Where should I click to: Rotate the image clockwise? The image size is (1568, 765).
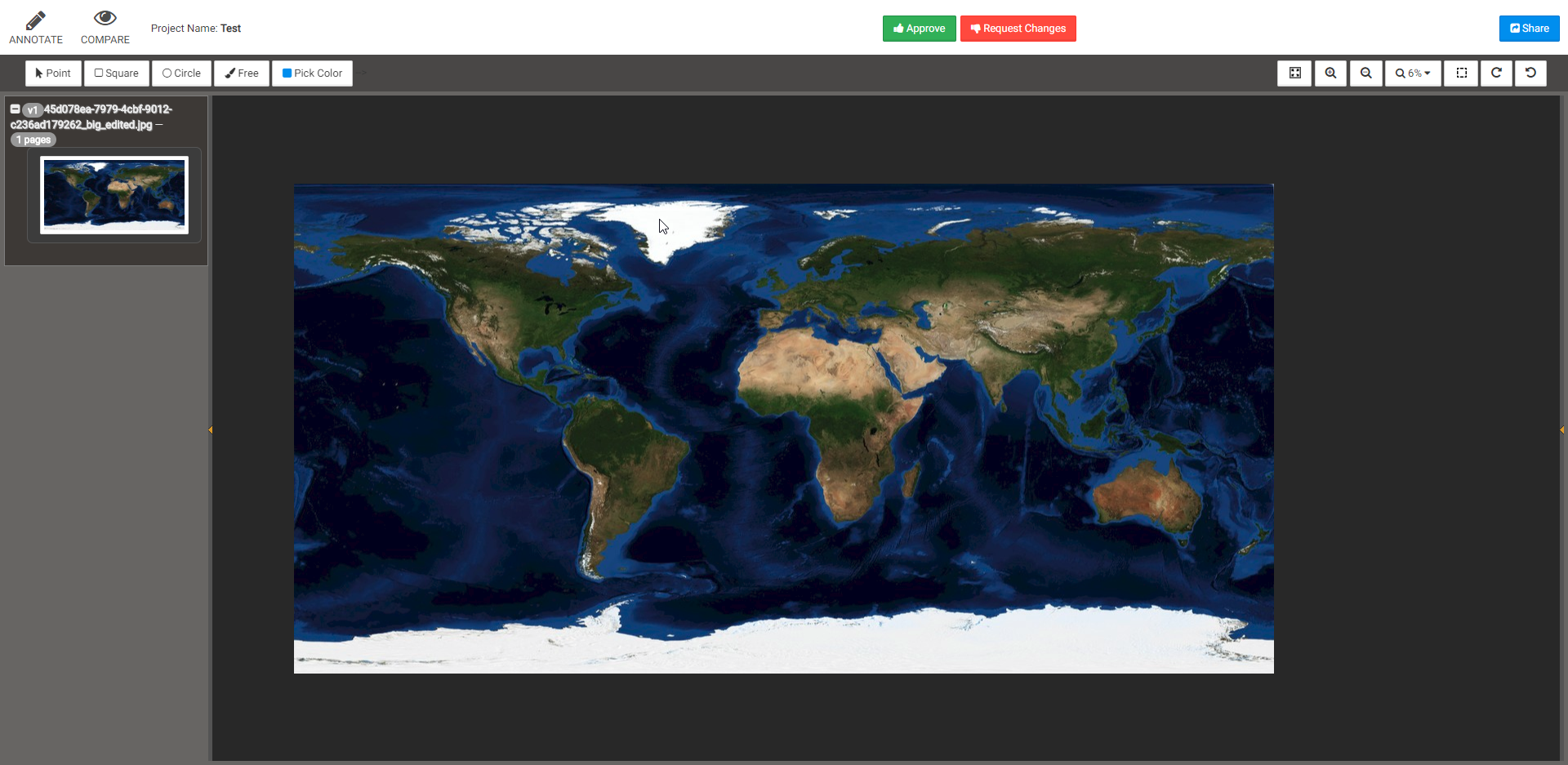1496,73
